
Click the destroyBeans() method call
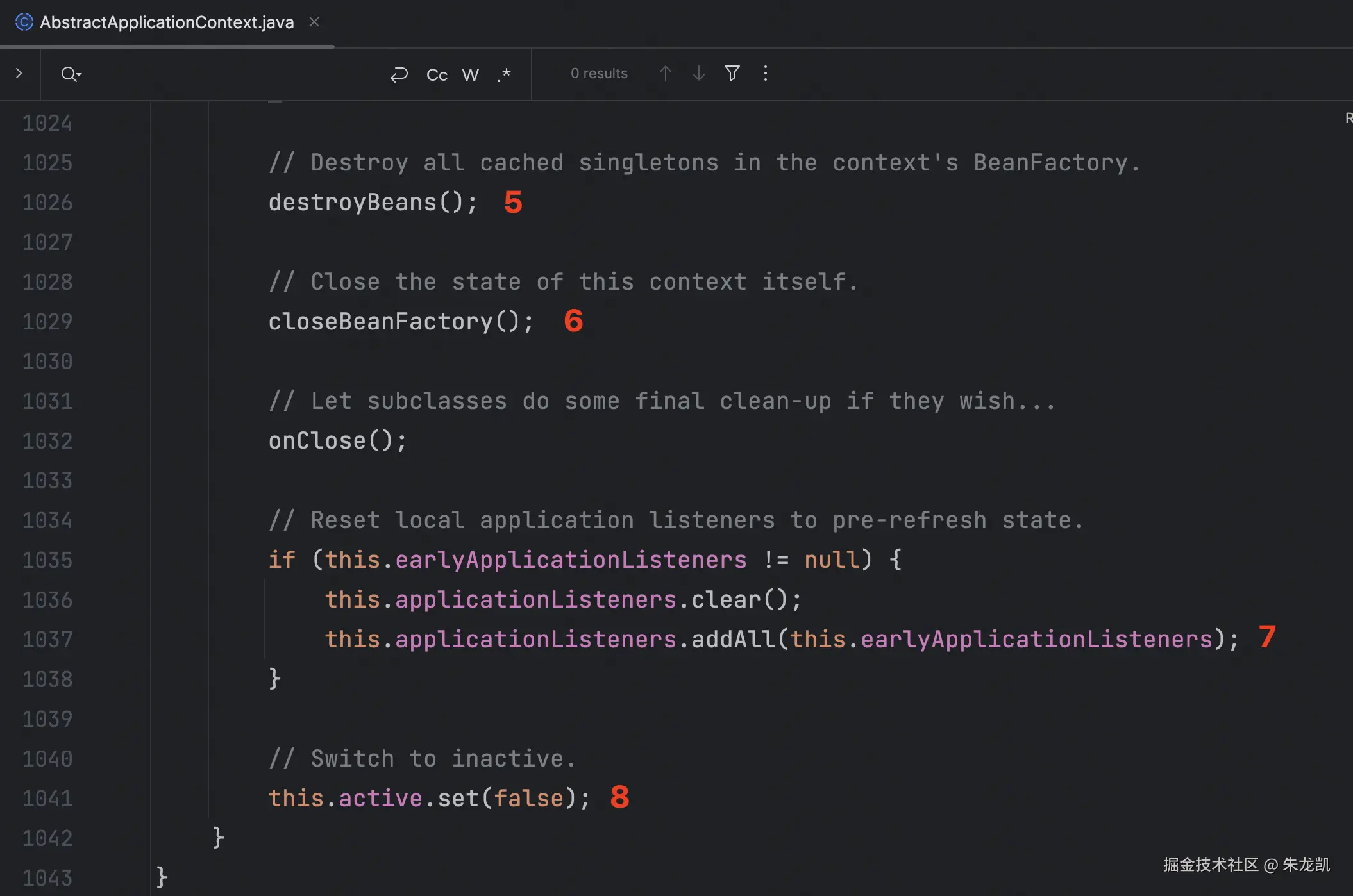coord(372,203)
